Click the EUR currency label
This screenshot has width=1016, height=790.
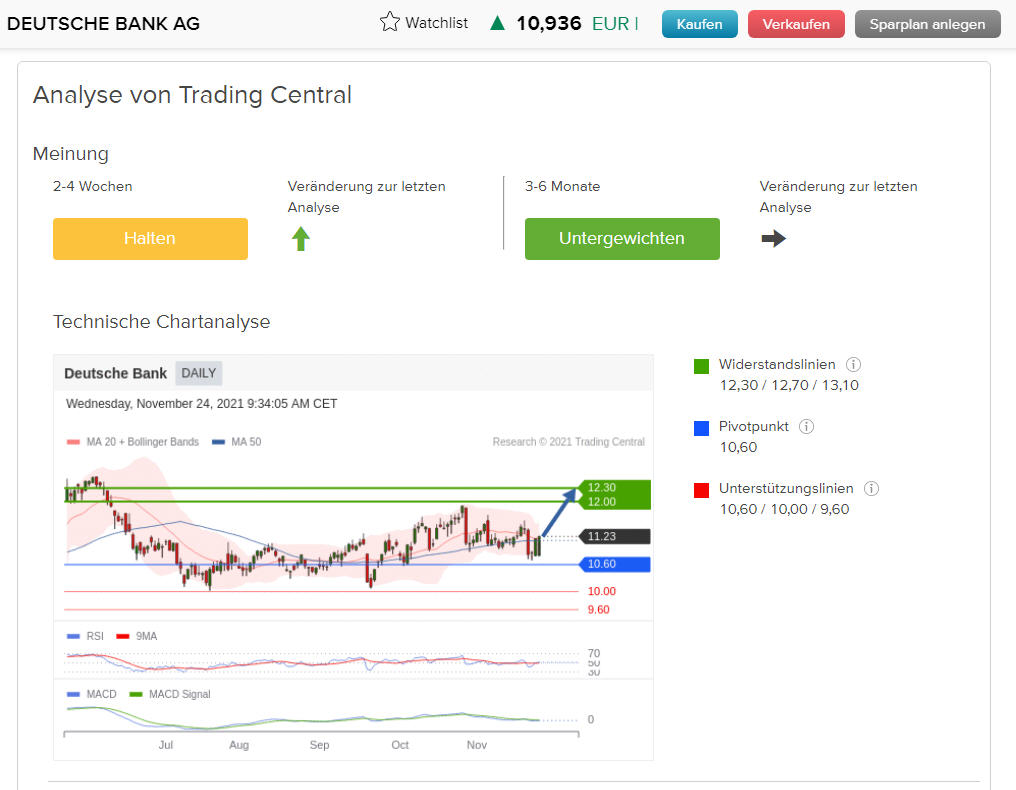pyautogui.click(x=610, y=24)
